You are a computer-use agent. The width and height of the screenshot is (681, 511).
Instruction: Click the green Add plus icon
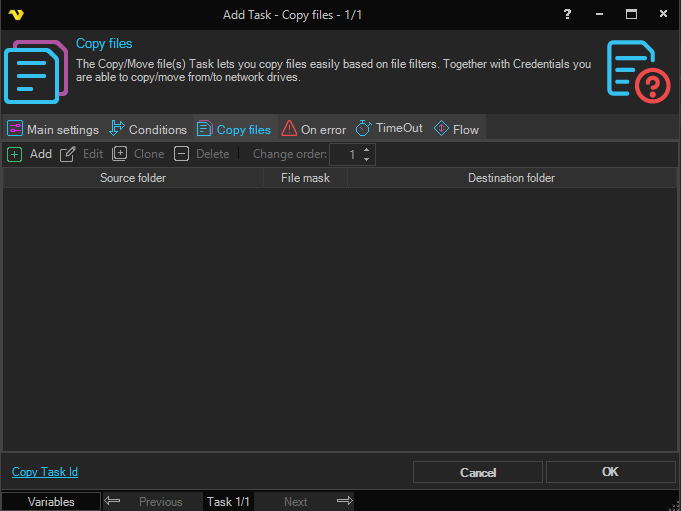pos(15,154)
